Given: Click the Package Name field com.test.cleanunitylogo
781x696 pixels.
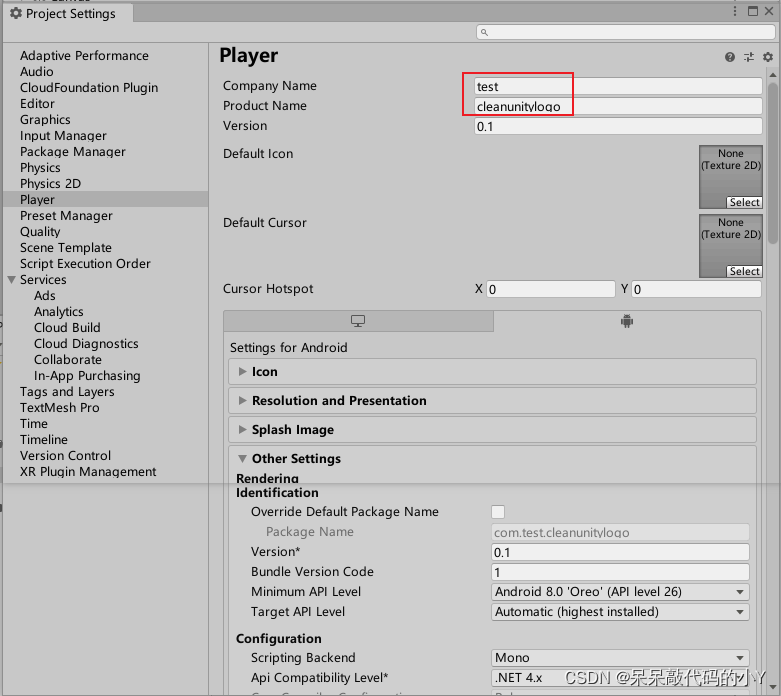Looking at the screenshot, I should coord(620,532).
